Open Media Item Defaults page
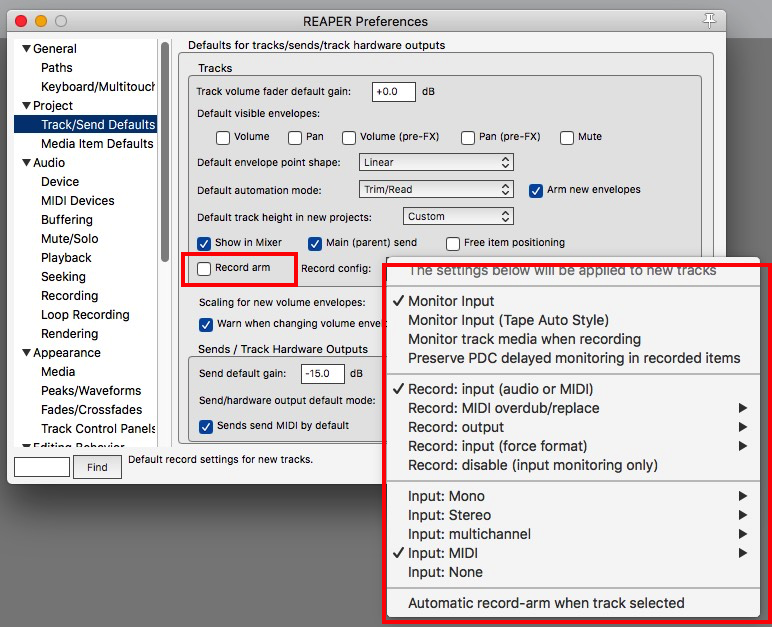This screenshot has height=627, width=772. tap(97, 144)
